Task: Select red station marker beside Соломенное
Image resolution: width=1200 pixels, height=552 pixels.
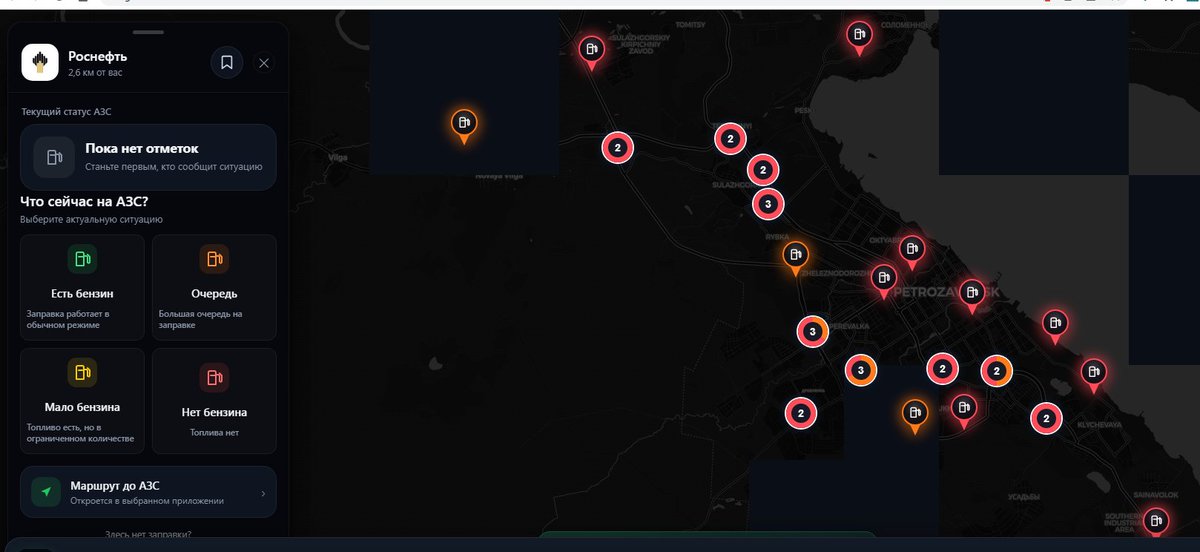Action: point(858,37)
